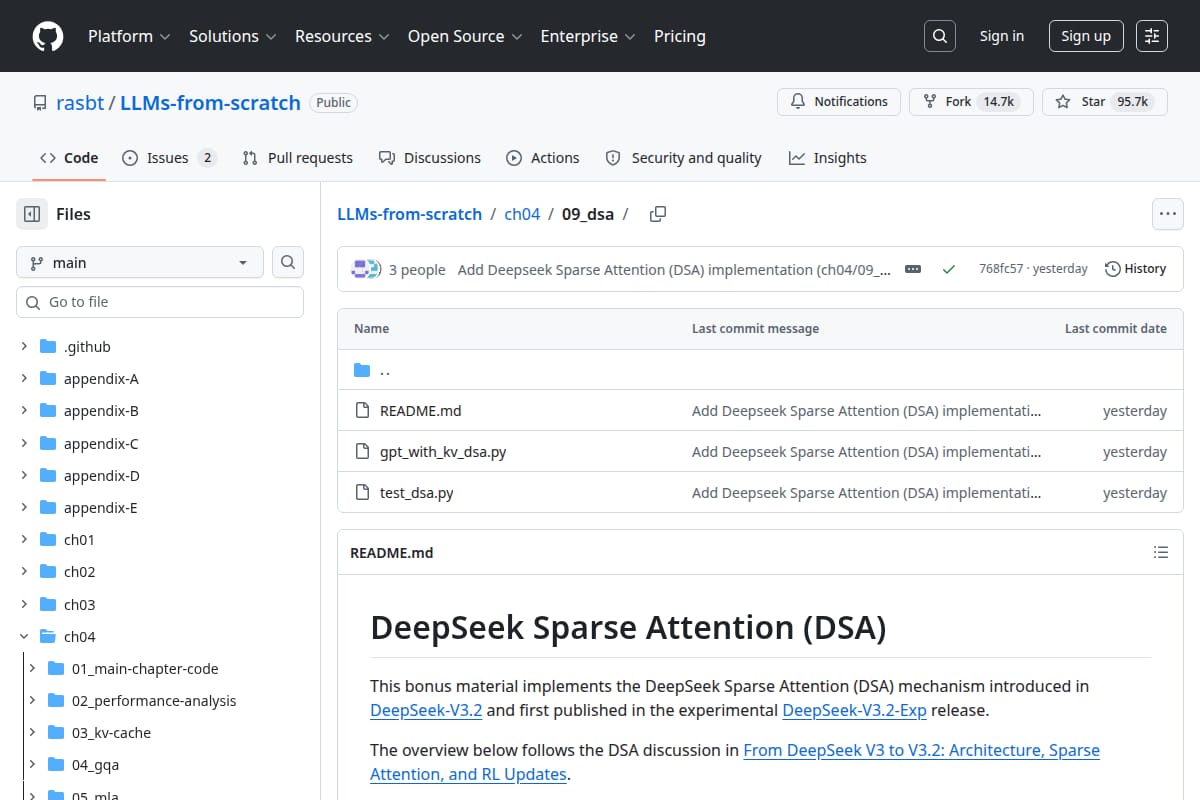The height and width of the screenshot is (800, 1200).
Task: Click the README.md file icon
Action: tap(362, 411)
